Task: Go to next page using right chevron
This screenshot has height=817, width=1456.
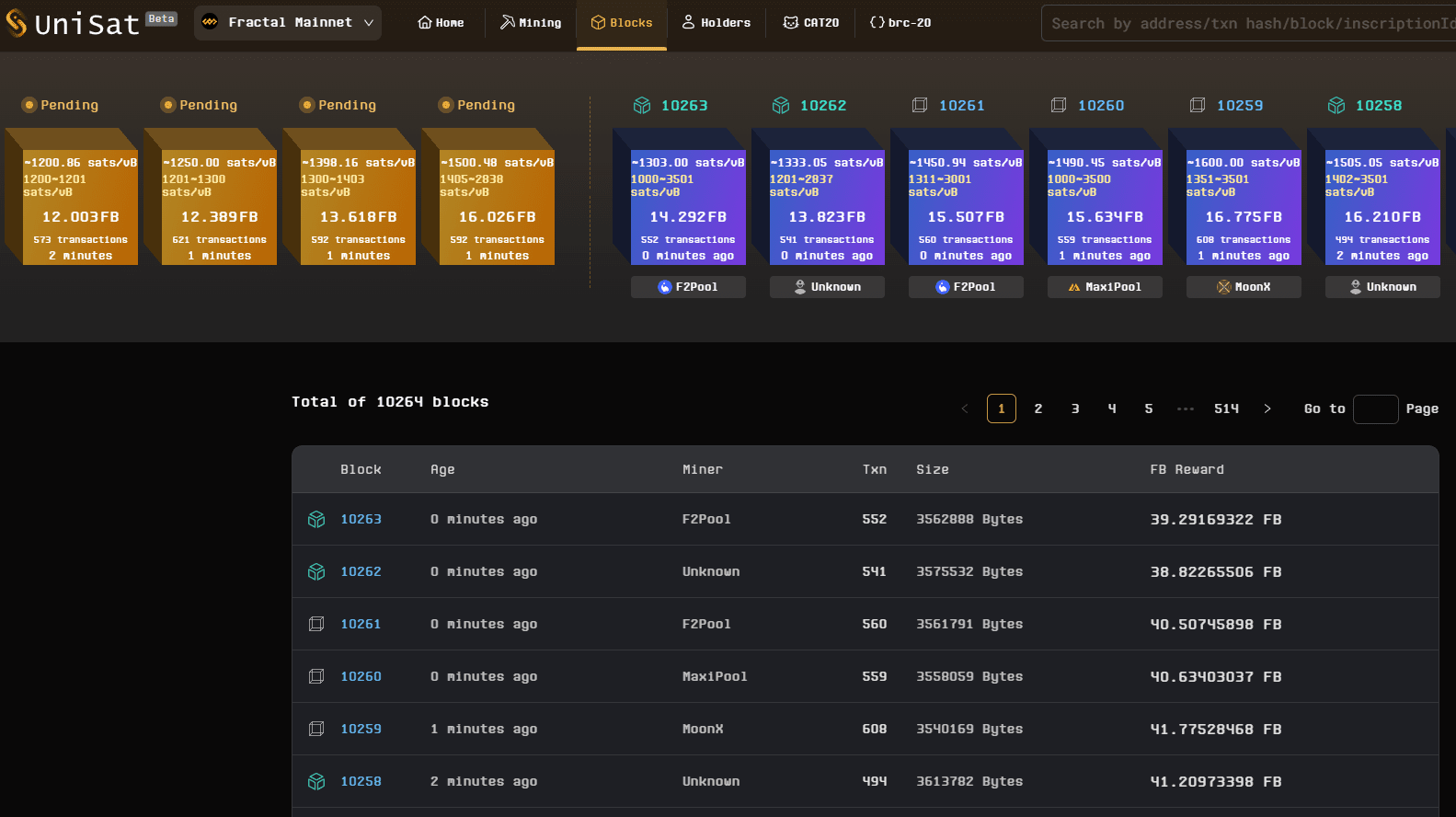Action: (x=1267, y=408)
